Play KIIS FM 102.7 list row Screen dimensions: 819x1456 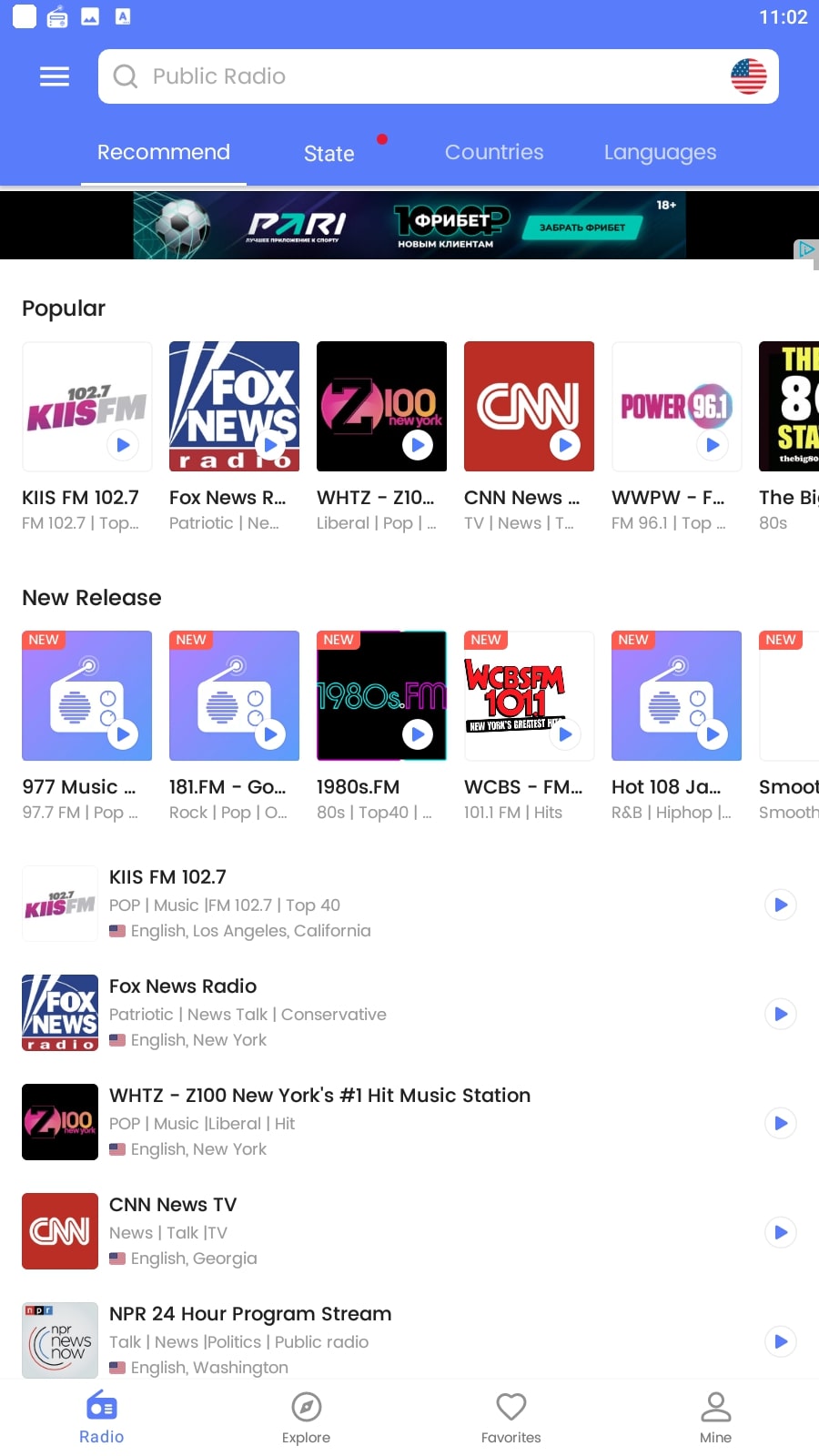(x=781, y=905)
